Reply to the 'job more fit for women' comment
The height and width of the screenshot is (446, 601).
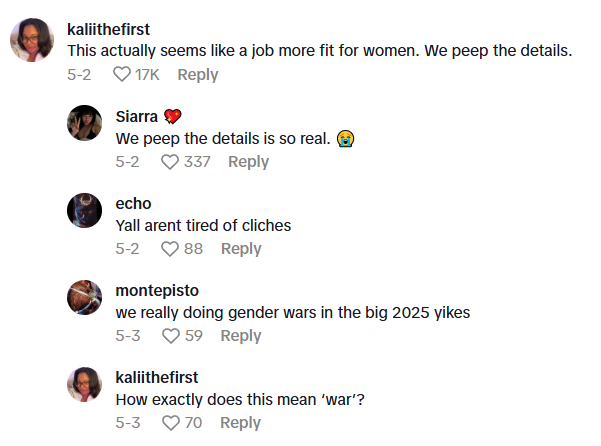pos(197,75)
